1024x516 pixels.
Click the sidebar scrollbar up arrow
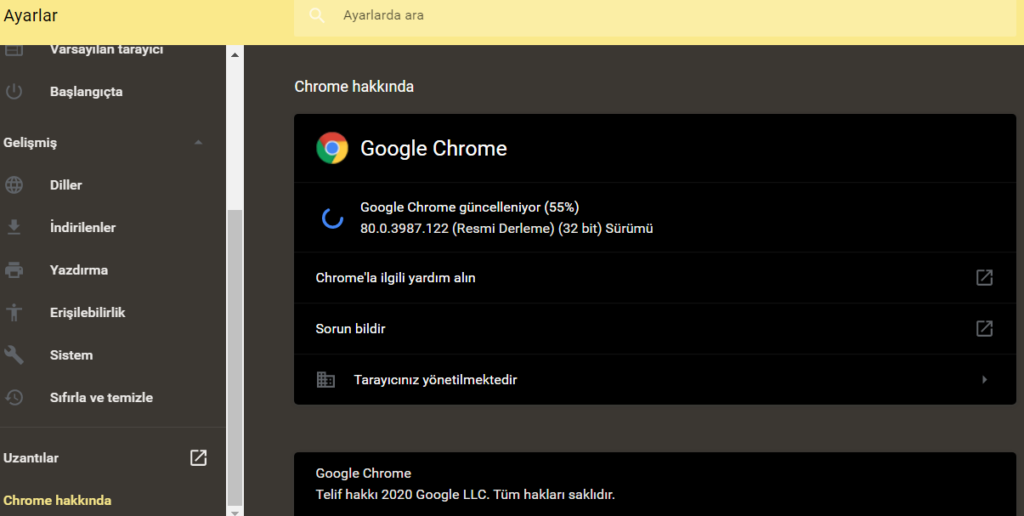235,55
